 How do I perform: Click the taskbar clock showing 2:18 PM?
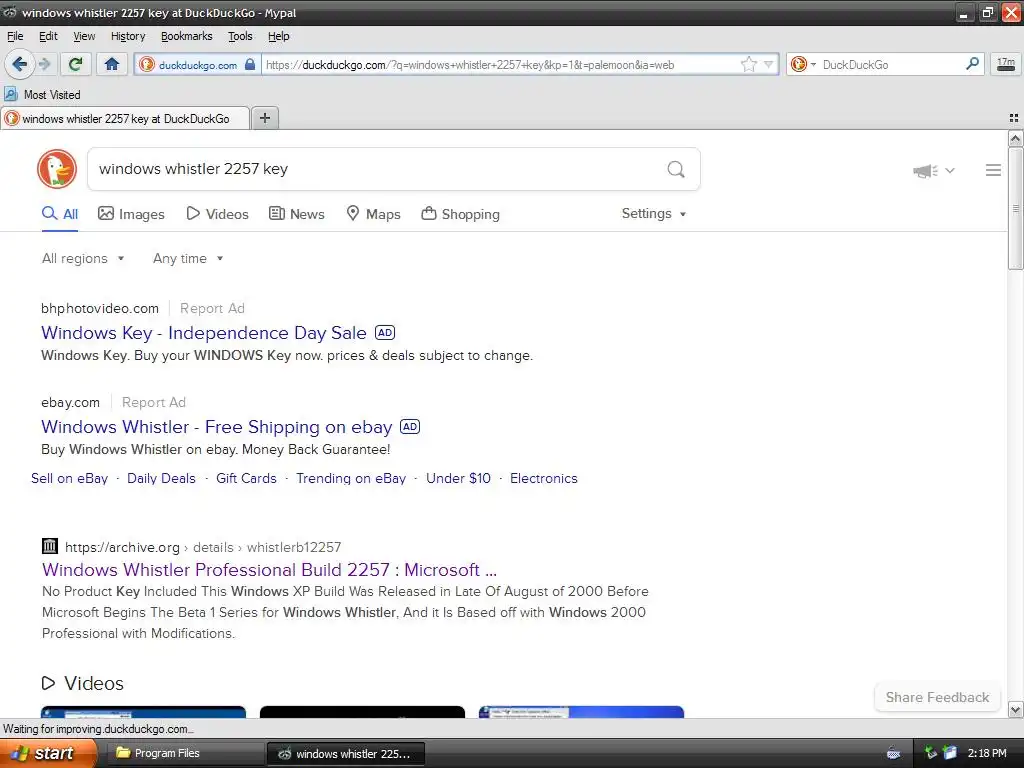click(x=987, y=753)
